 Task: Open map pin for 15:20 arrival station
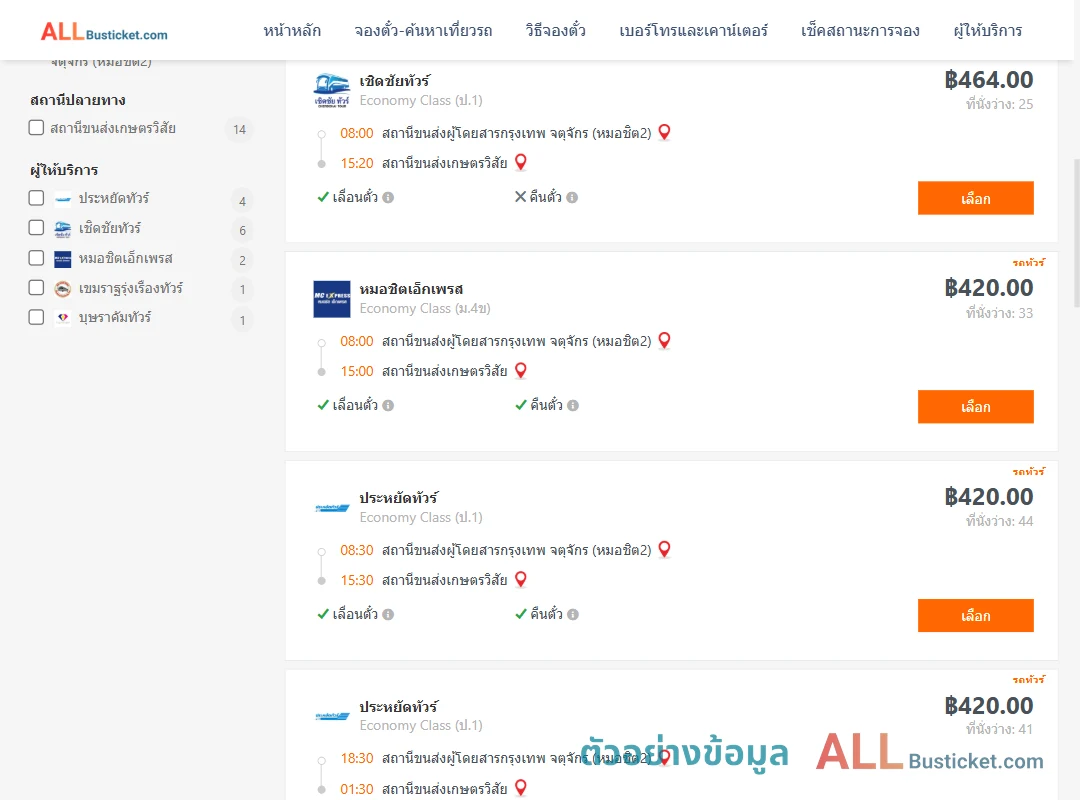click(x=521, y=163)
